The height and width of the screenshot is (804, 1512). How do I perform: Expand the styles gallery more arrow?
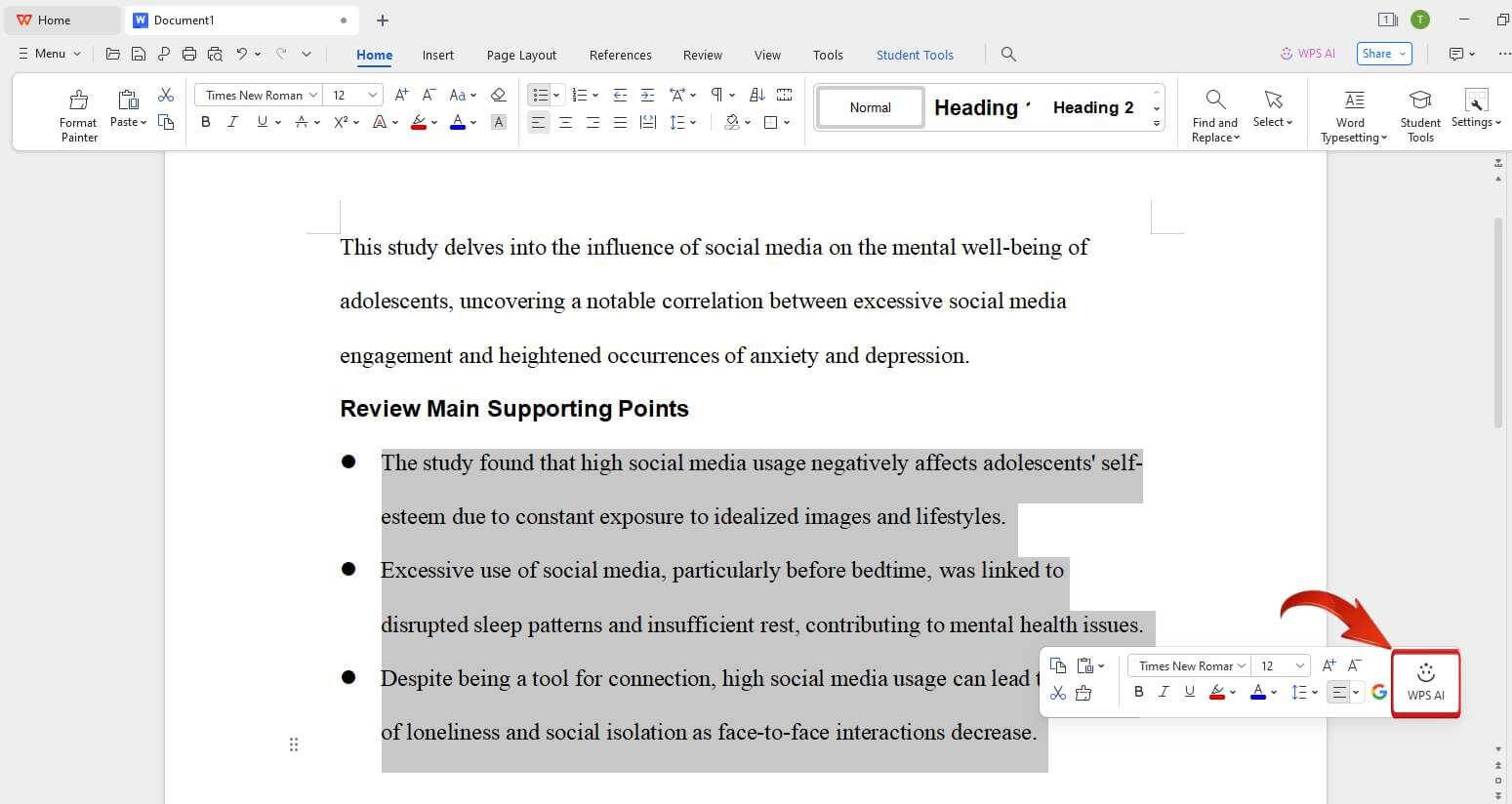[1157, 123]
